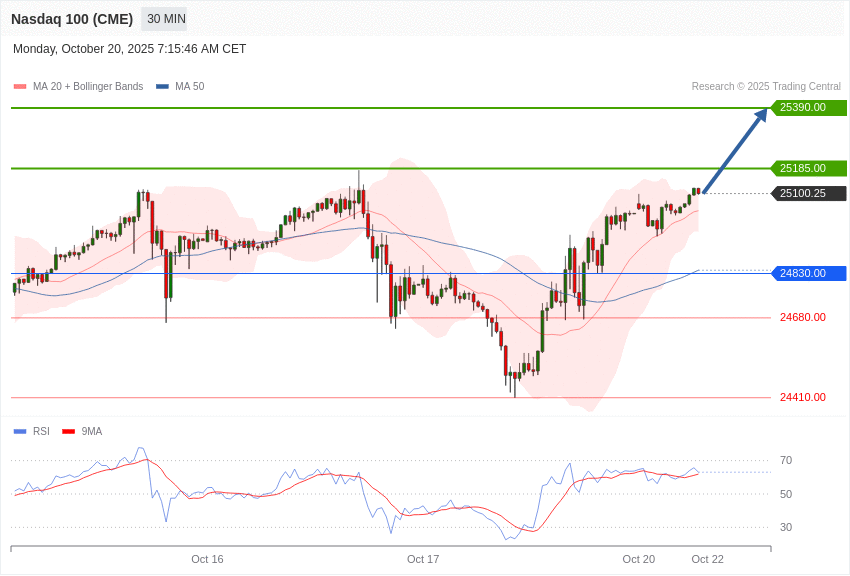Click the 25390.00 green price label

point(809,107)
